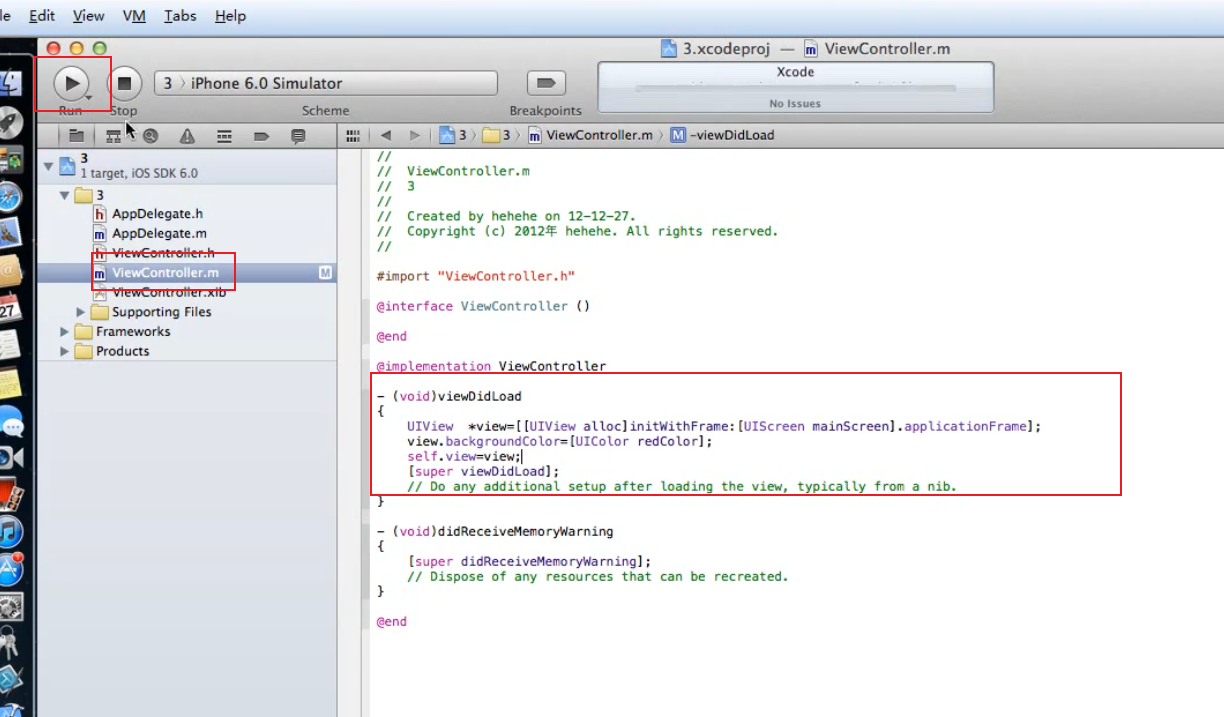Open Safari from the Dock
Screen dimensions: 1224x717
click(10, 197)
